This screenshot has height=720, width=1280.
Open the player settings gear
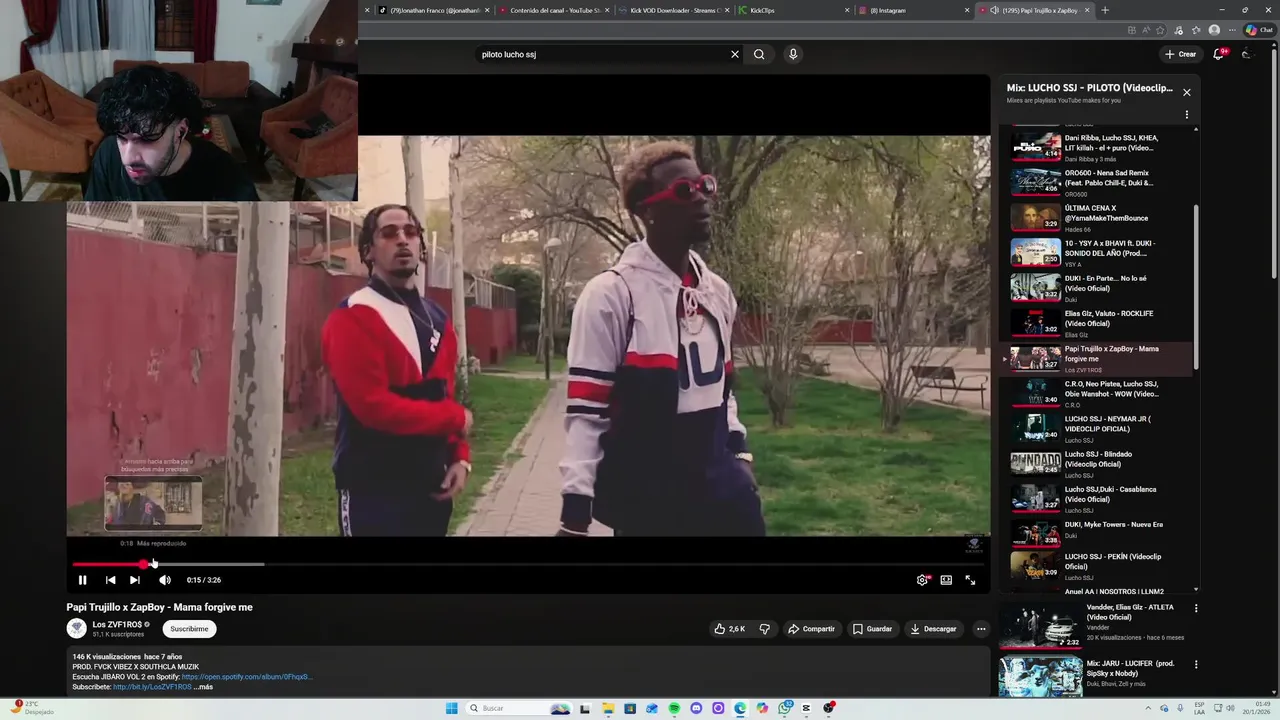[x=922, y=580]
